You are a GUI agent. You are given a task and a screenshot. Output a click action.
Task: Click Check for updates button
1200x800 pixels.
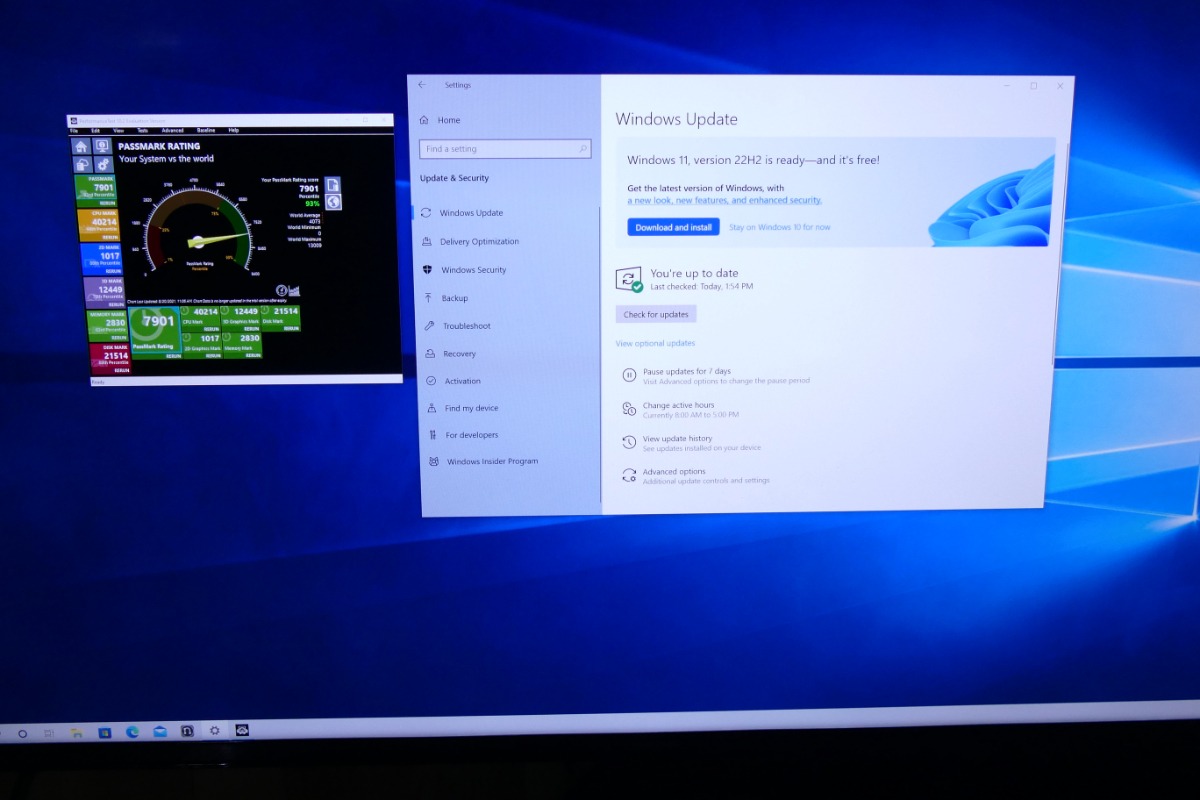[656, 314]
